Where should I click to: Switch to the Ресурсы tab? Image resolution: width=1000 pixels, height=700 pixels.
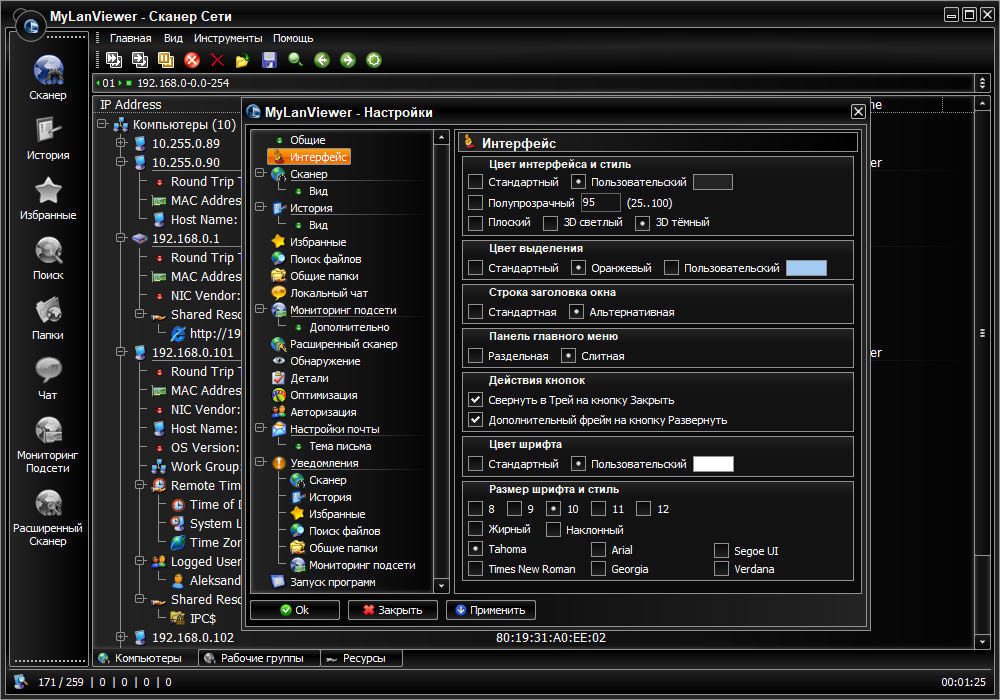click(x=361, y=658)
